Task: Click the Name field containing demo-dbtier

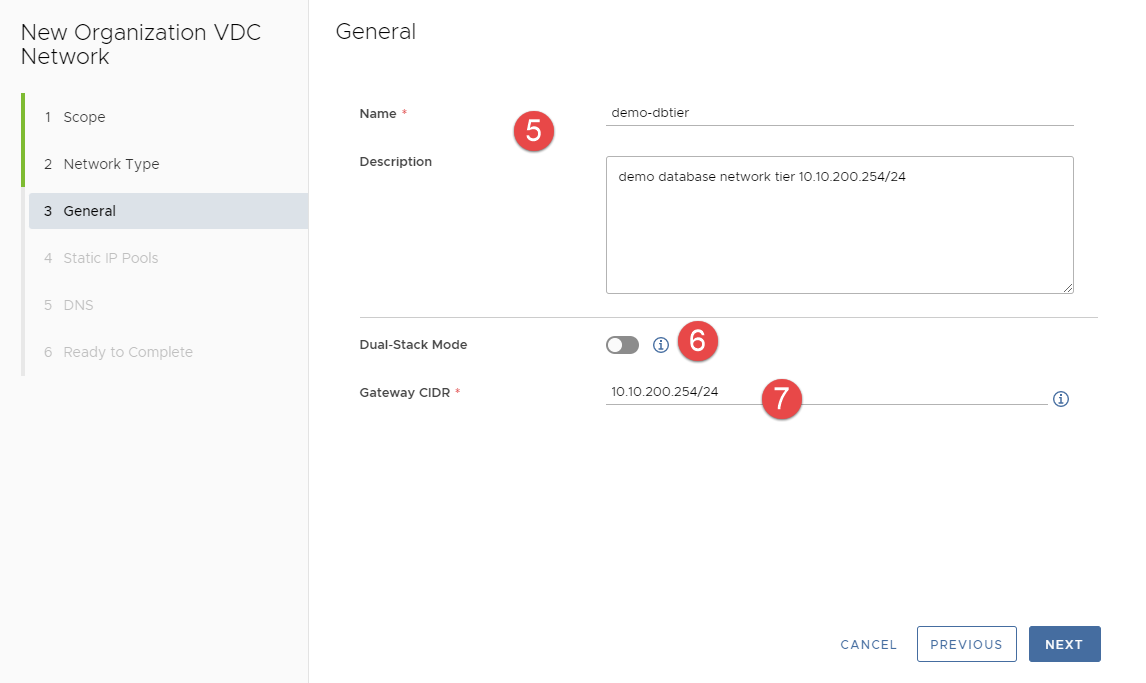Action: pyautogui.click(x=838, y=113)
